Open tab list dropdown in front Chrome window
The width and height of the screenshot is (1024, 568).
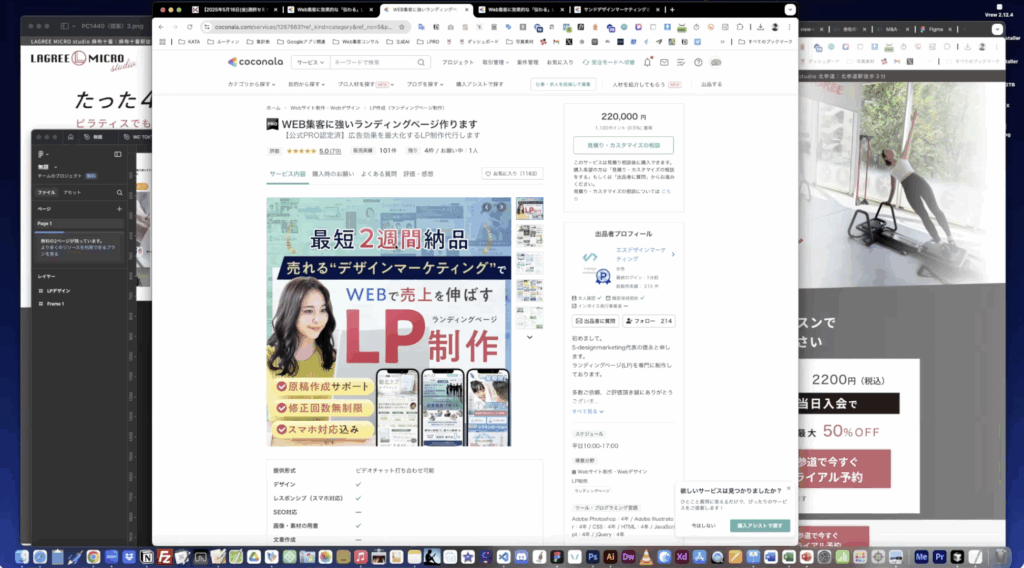(790, 10)
